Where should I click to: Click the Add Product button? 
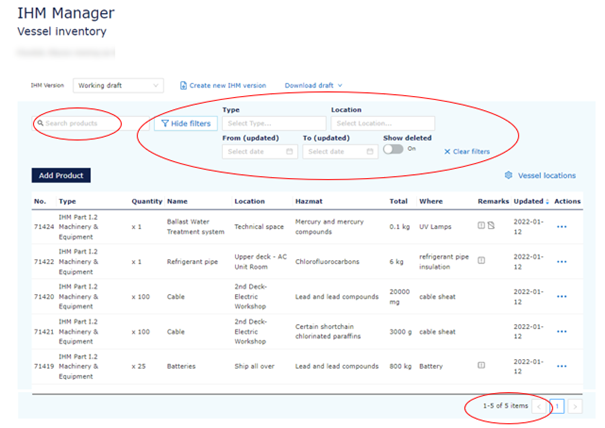[x=61, y=175]
